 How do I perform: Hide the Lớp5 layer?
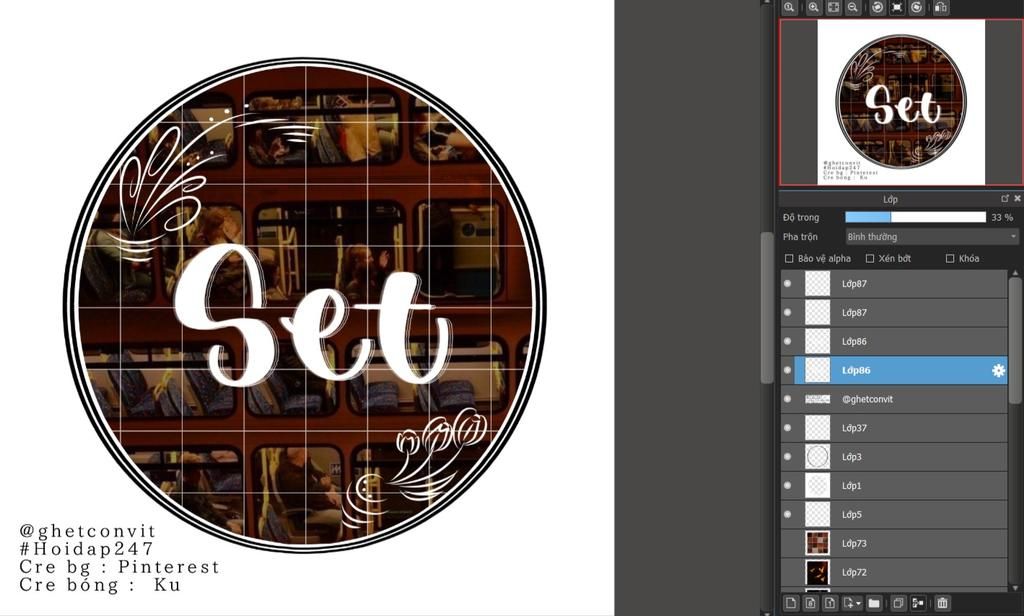click(788, 514)
